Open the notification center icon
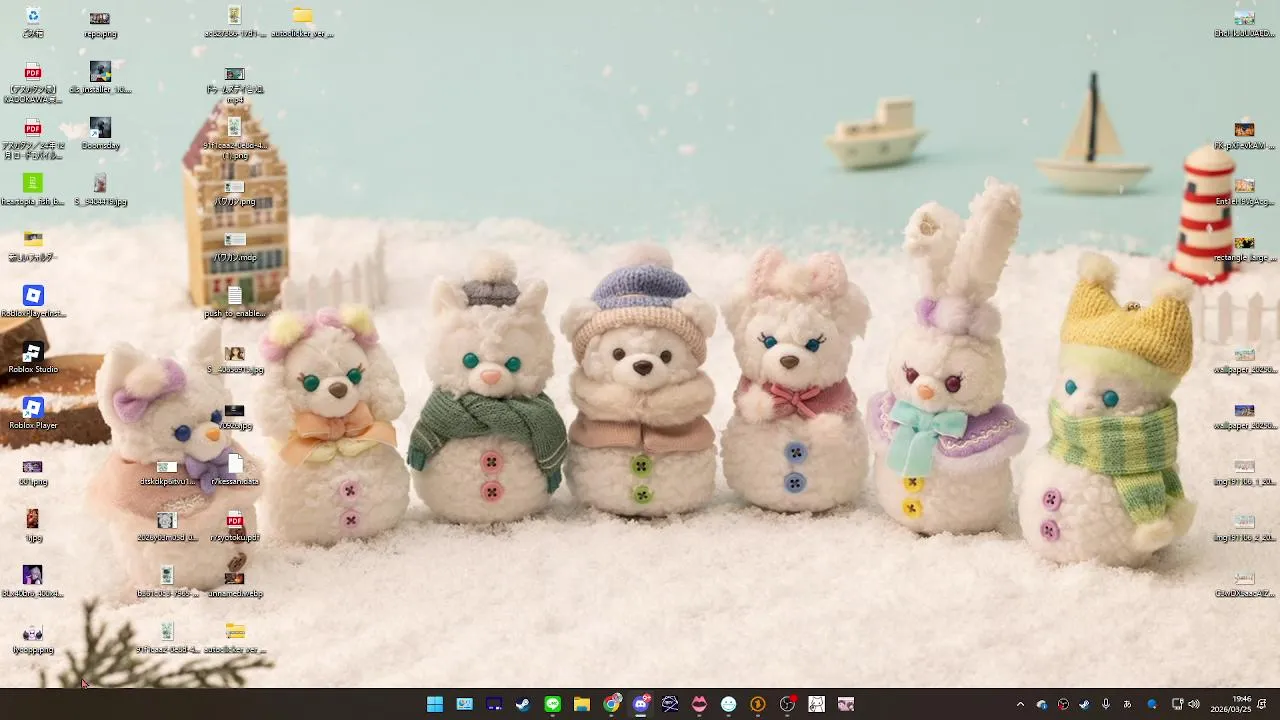1280x720 pixels. point(1263,704)
